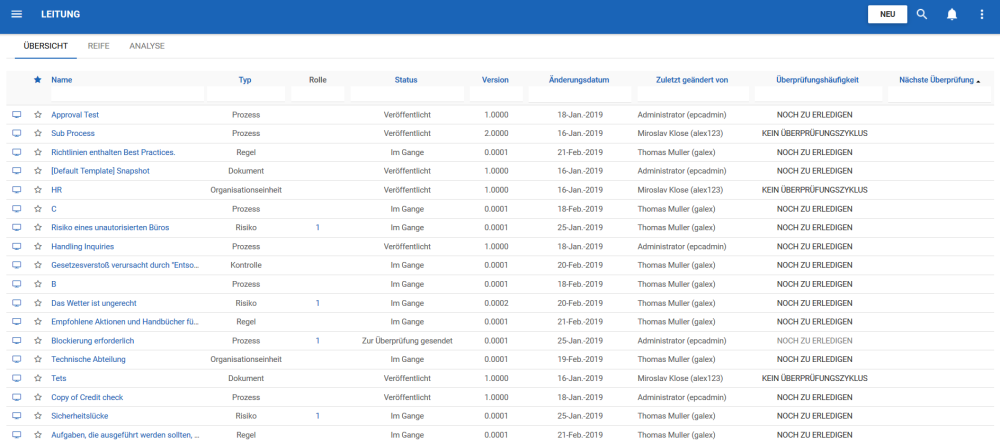
Task: Click the monitor icon for Handling Inquiries
Action: coord(17,246)
